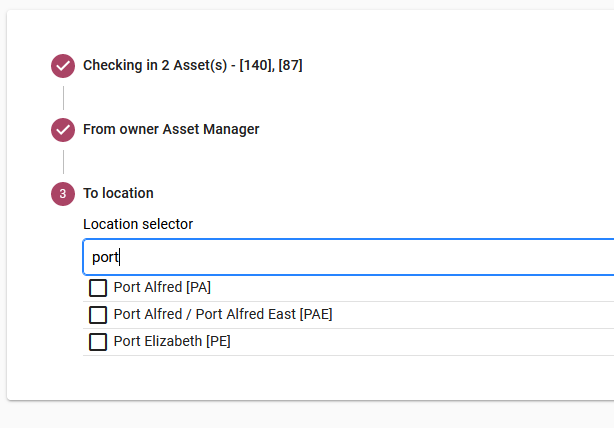Screen dimensions: 614x428
Task: Collapse the 'To location' step header
Action: (x=118, y=193)
